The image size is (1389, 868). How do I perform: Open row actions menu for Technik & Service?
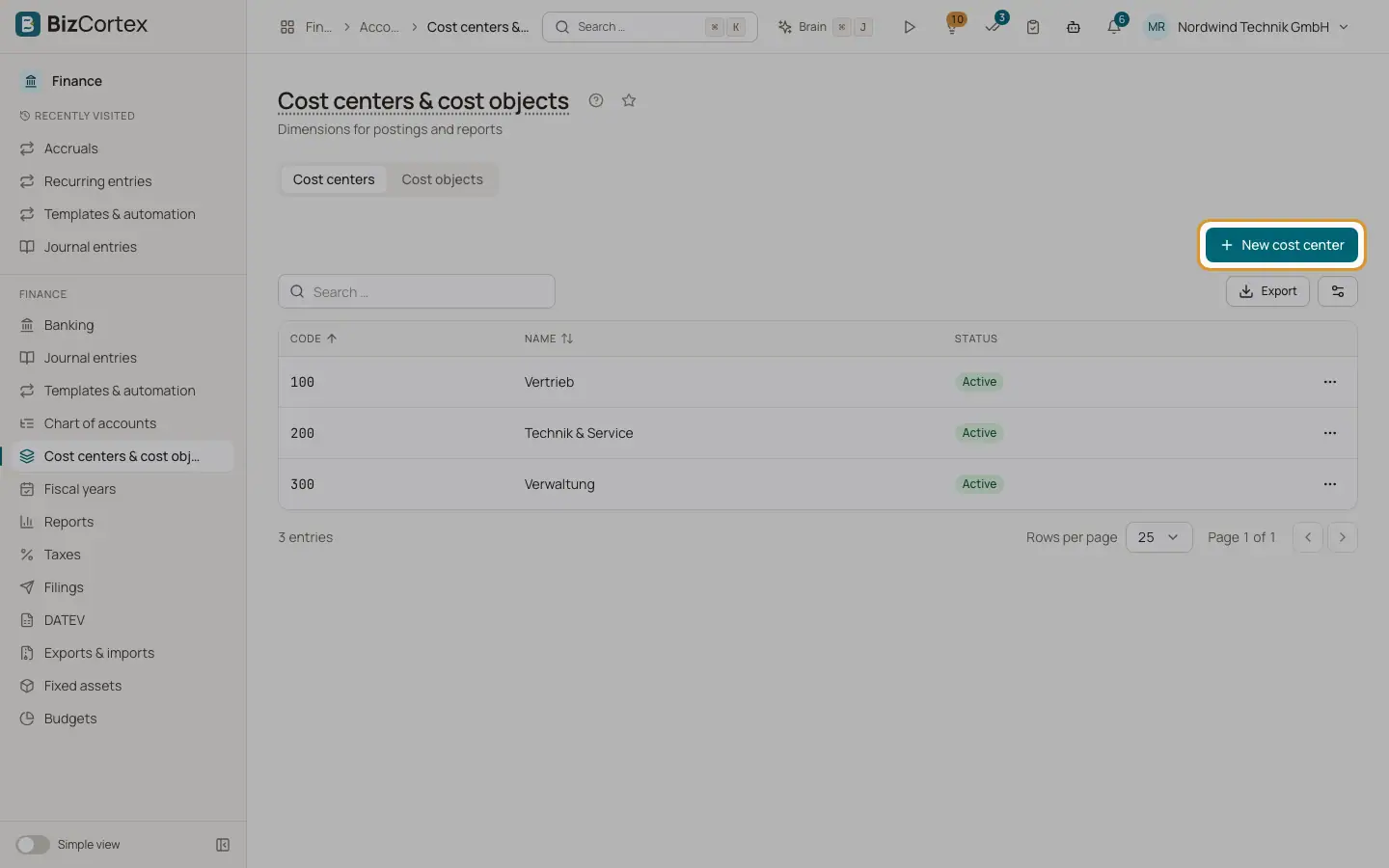pos(1330,433)
